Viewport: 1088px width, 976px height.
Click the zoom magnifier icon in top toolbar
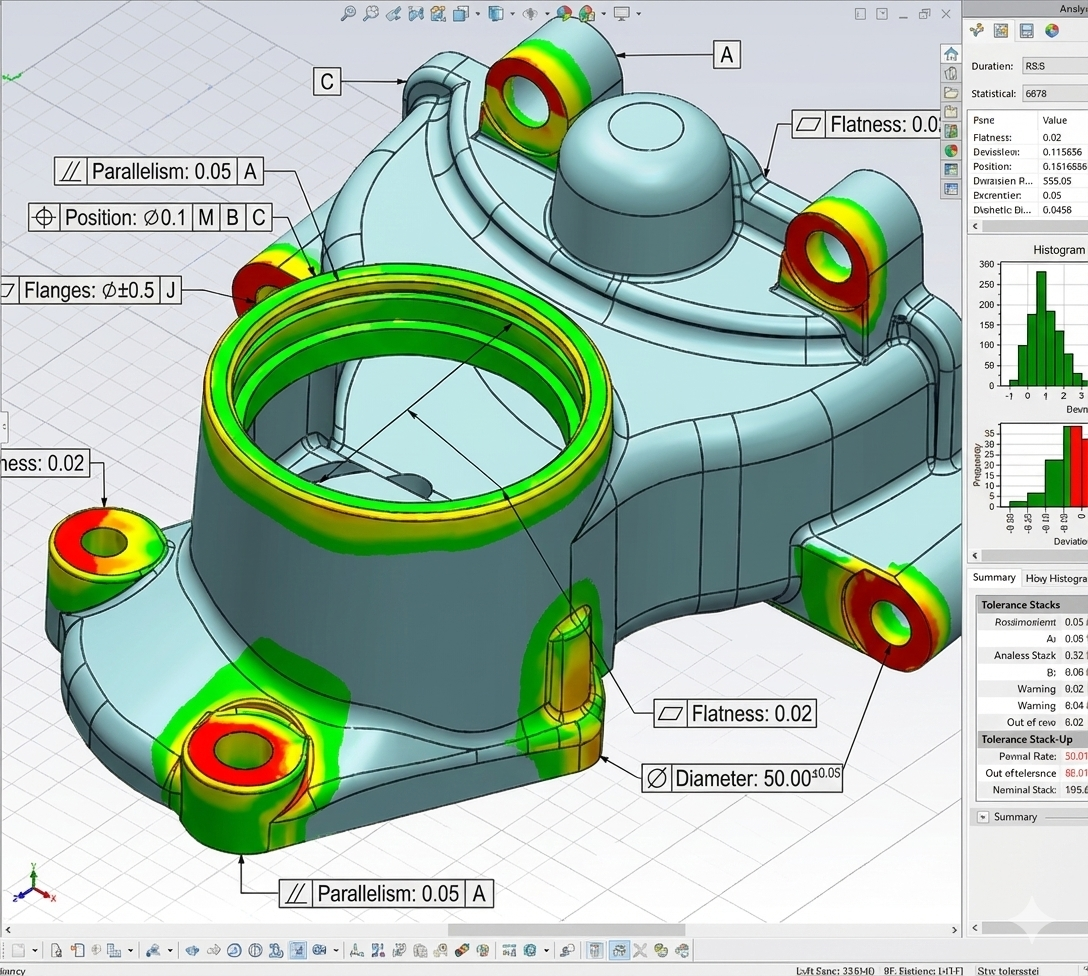click(x=348, y=13)
